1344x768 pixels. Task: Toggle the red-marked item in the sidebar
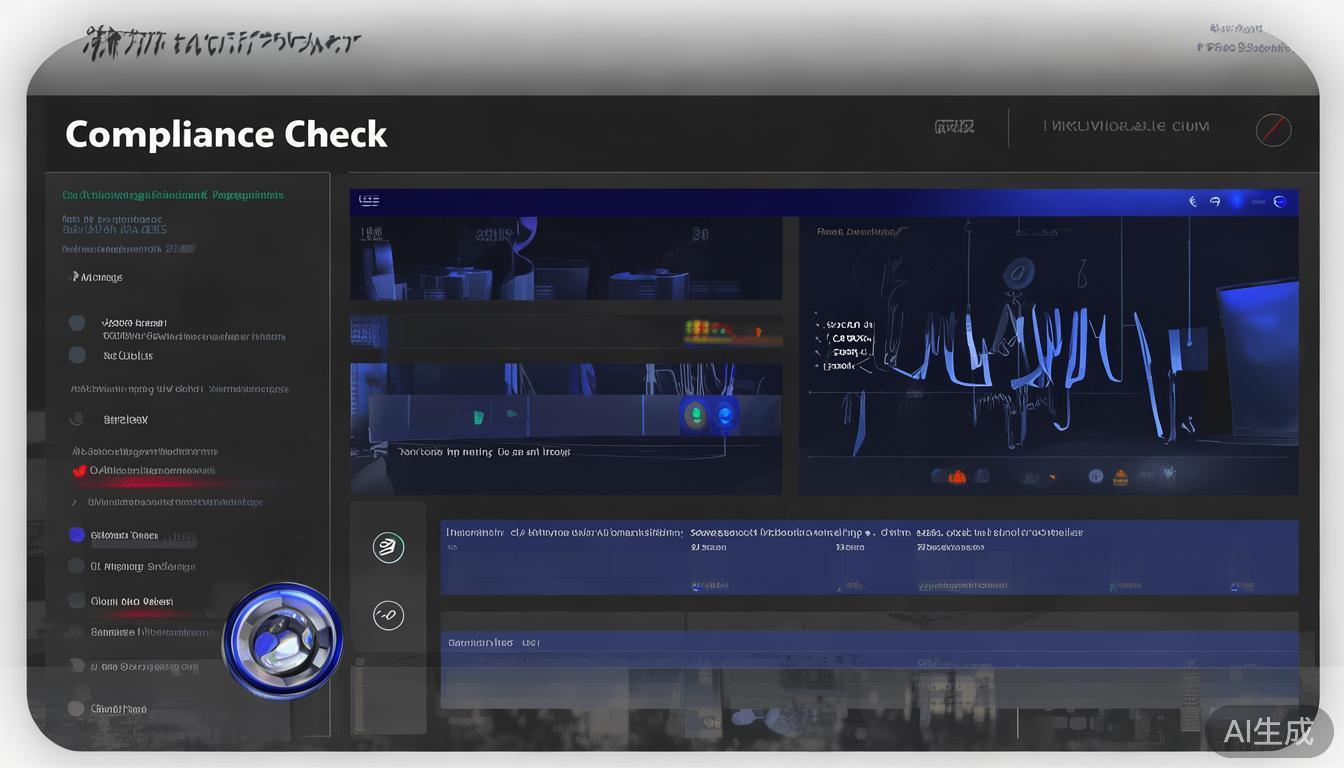80,470
